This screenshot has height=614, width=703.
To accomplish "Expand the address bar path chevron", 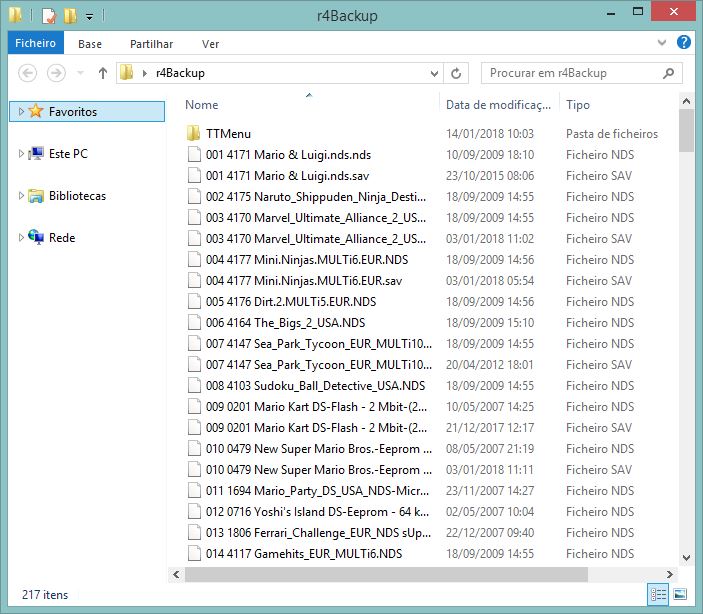I will (144, 73).
